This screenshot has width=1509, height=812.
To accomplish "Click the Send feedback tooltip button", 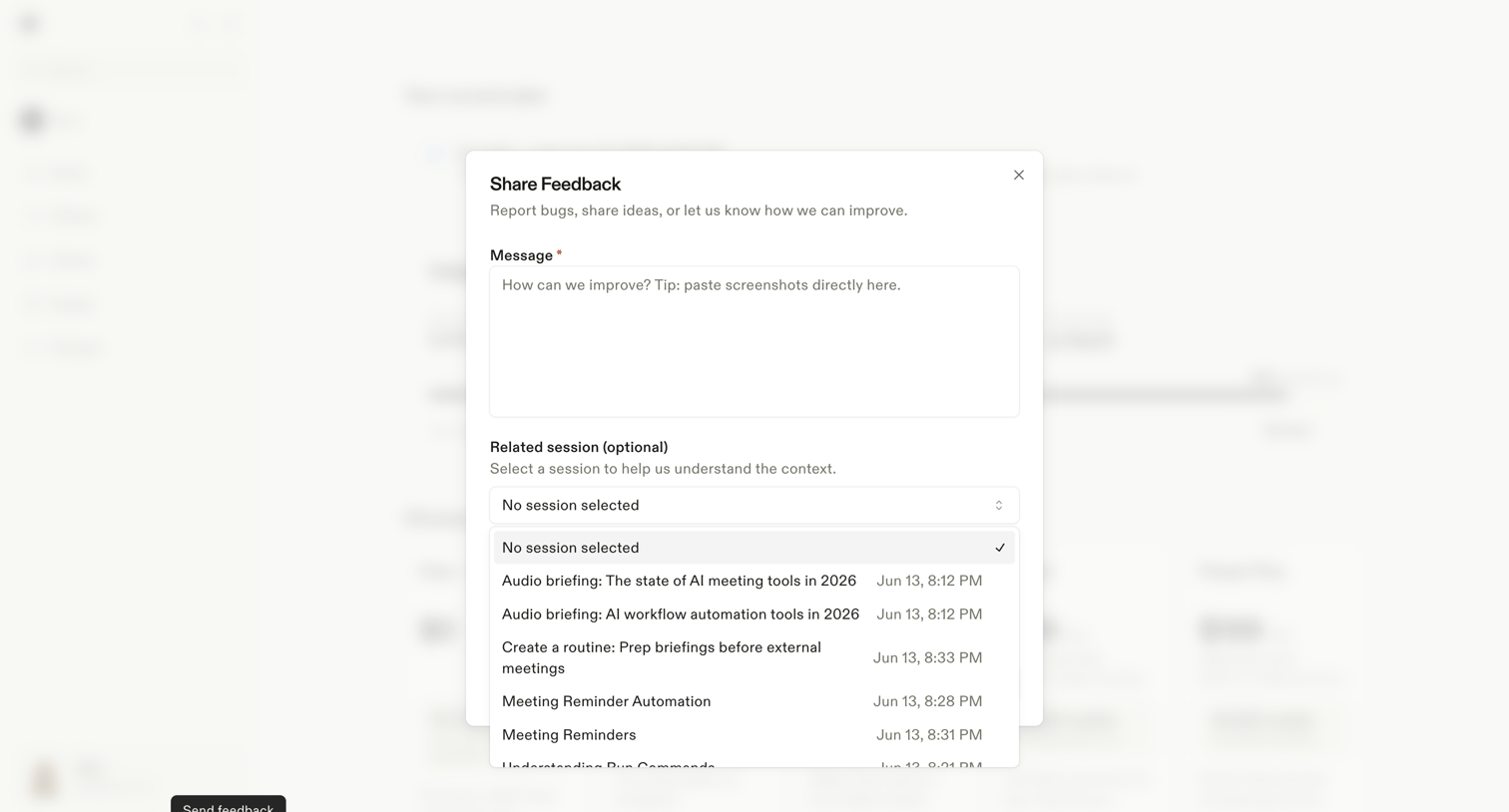I will pyautogui.click(x=228, y=805).
